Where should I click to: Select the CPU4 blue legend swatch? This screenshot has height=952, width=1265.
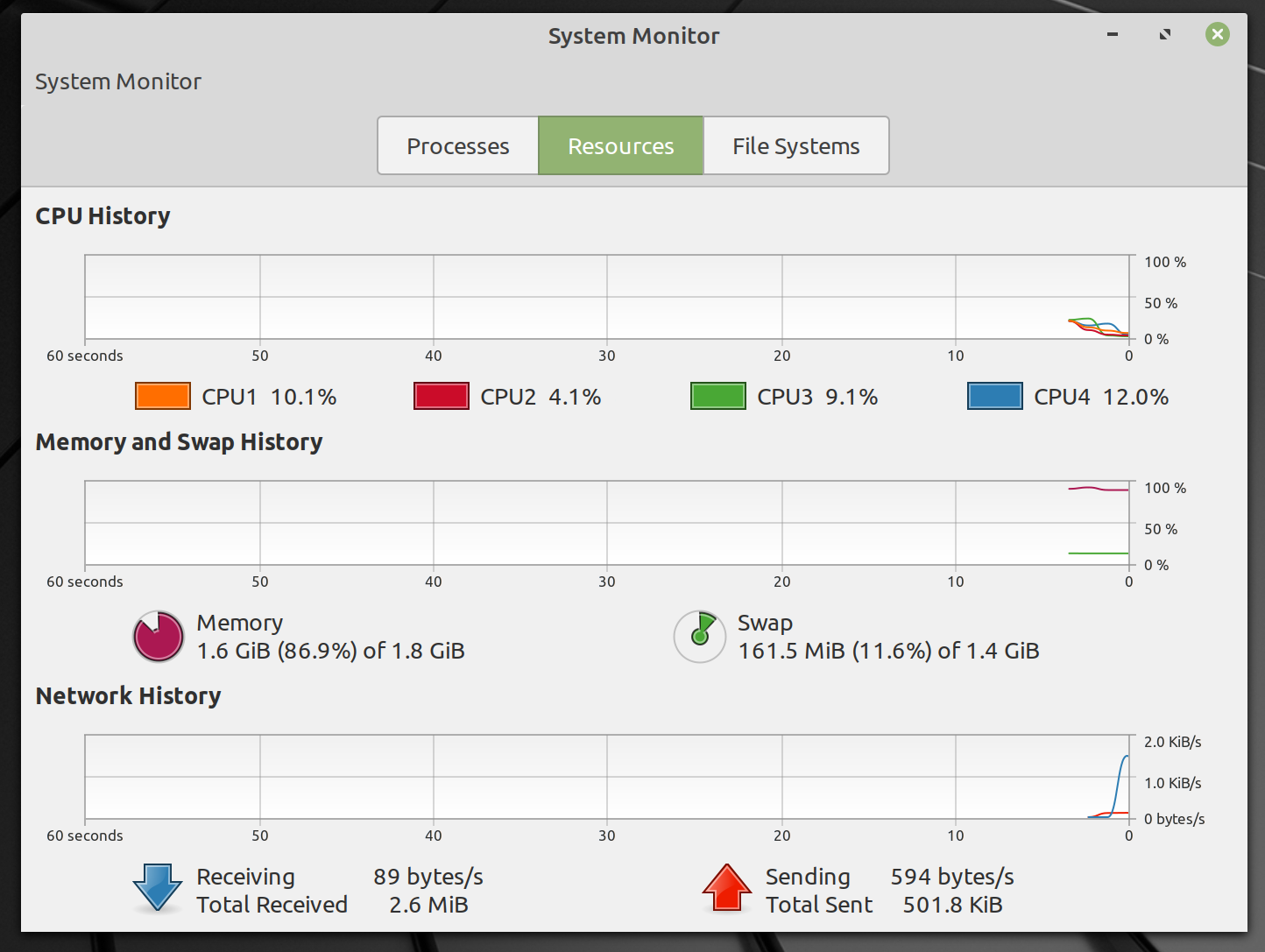pyautogui.click(x=994, y=396)
